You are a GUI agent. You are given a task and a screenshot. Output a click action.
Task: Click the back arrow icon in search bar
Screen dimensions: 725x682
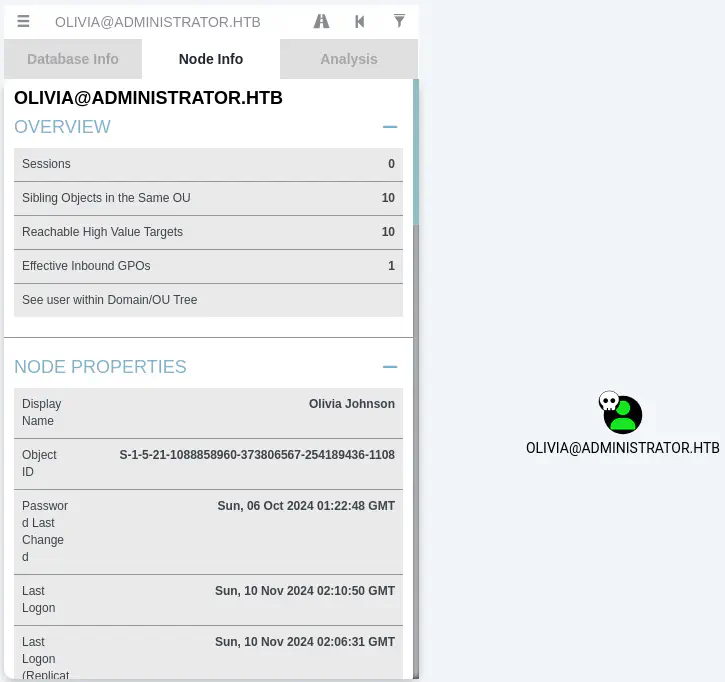click(360, 21)
